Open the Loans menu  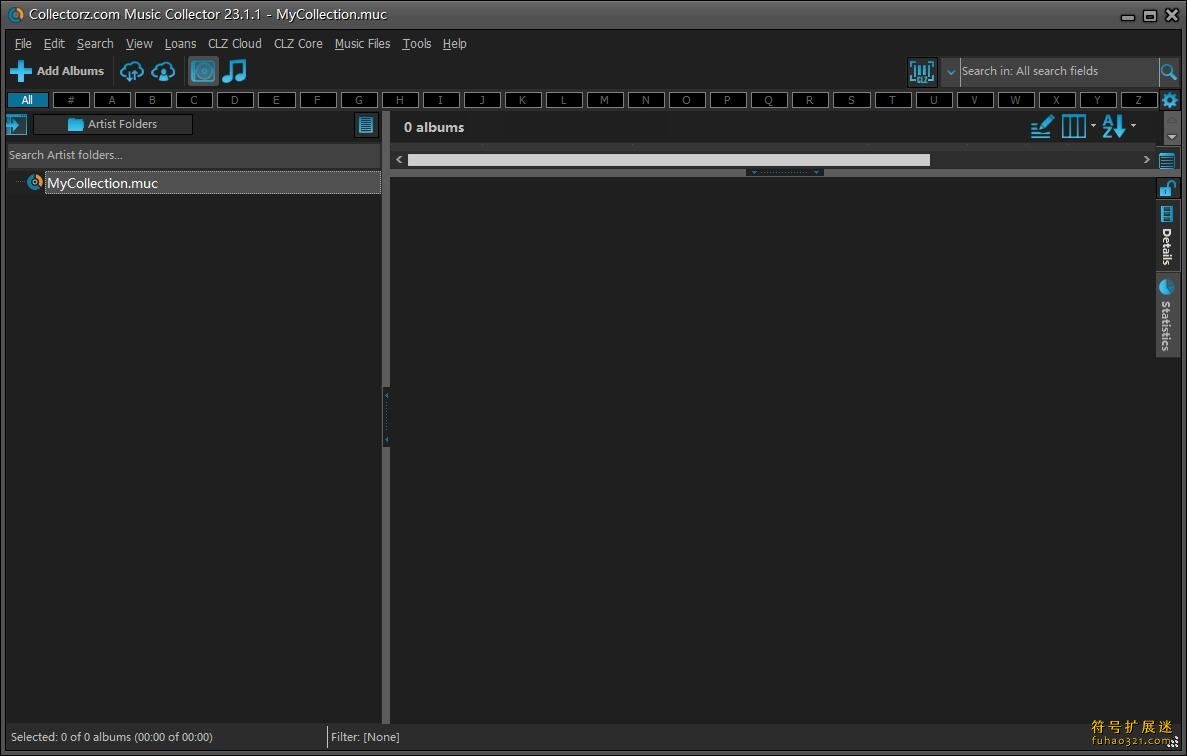coord(180,44)
